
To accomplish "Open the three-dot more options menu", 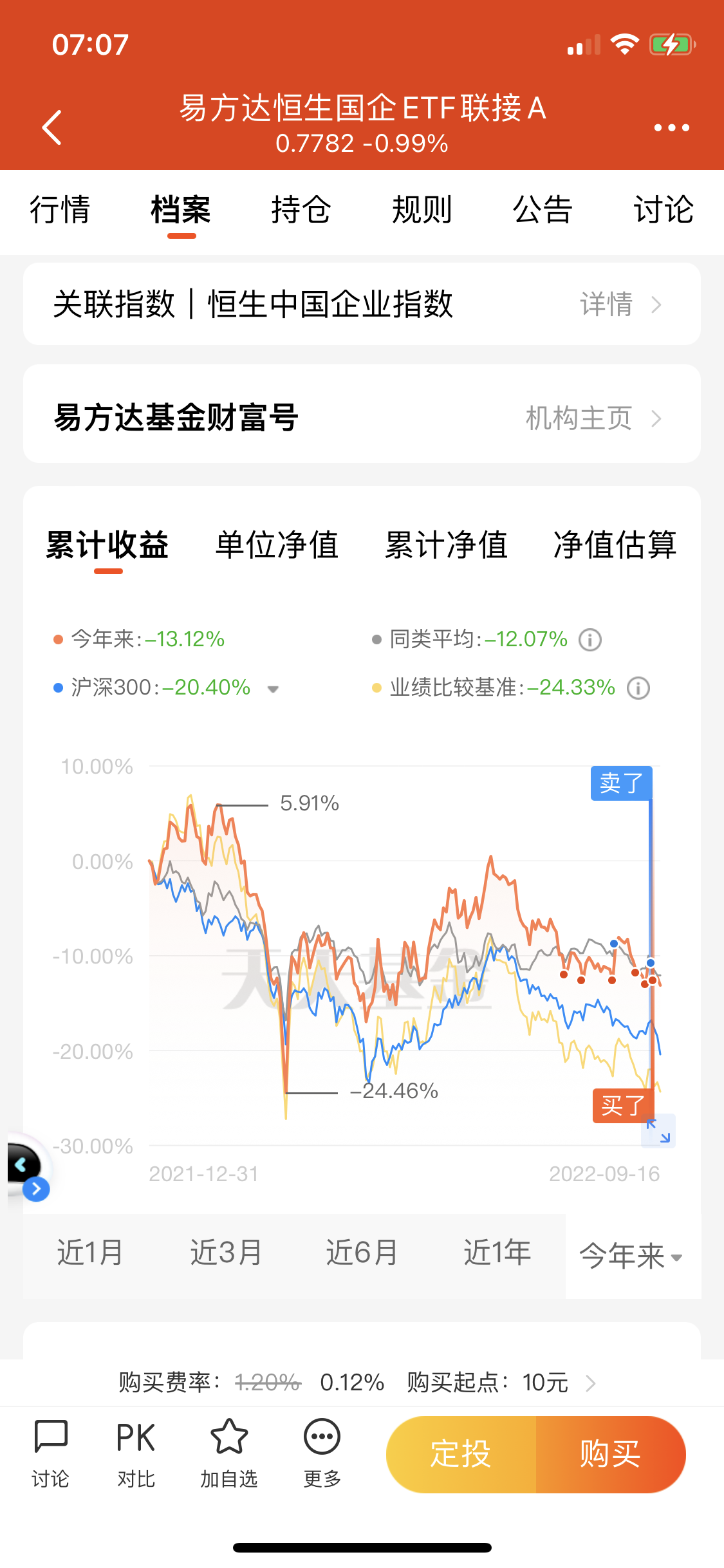I will pyautogui.click(x=671, y=127).
